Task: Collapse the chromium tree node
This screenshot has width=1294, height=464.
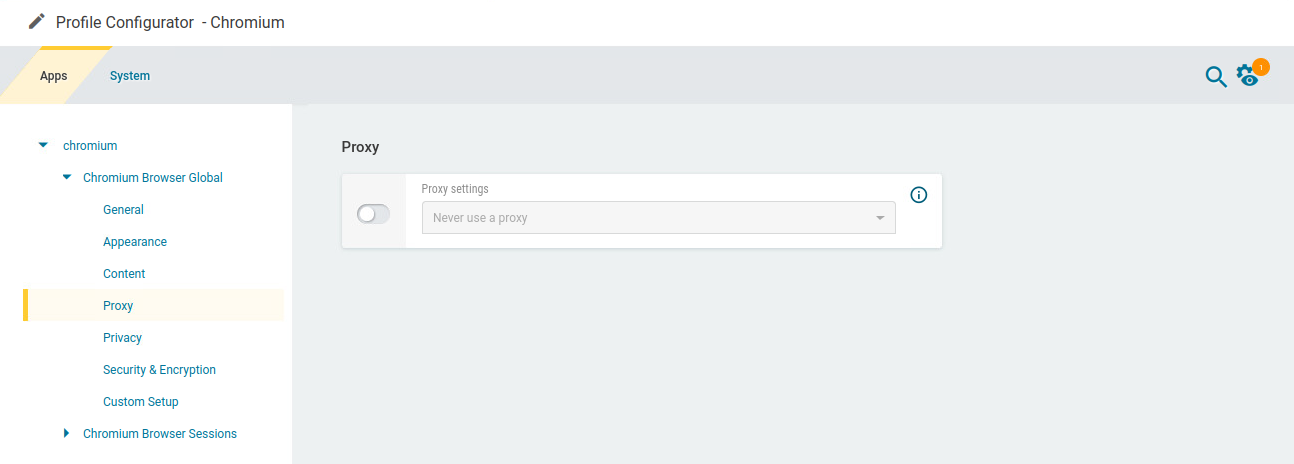Action: (x=43, y=145)
